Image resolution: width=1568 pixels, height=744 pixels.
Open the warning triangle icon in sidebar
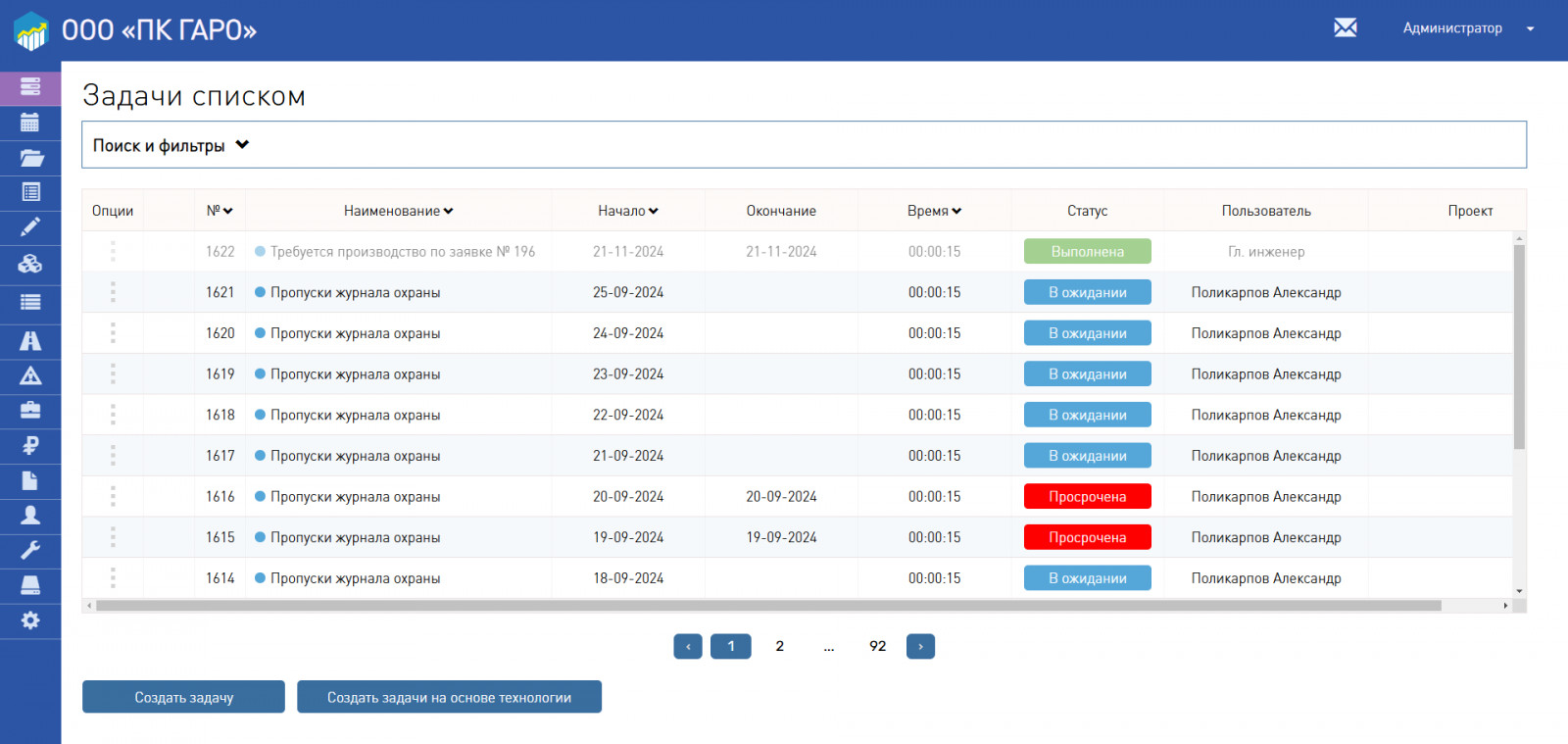[30, 375]
